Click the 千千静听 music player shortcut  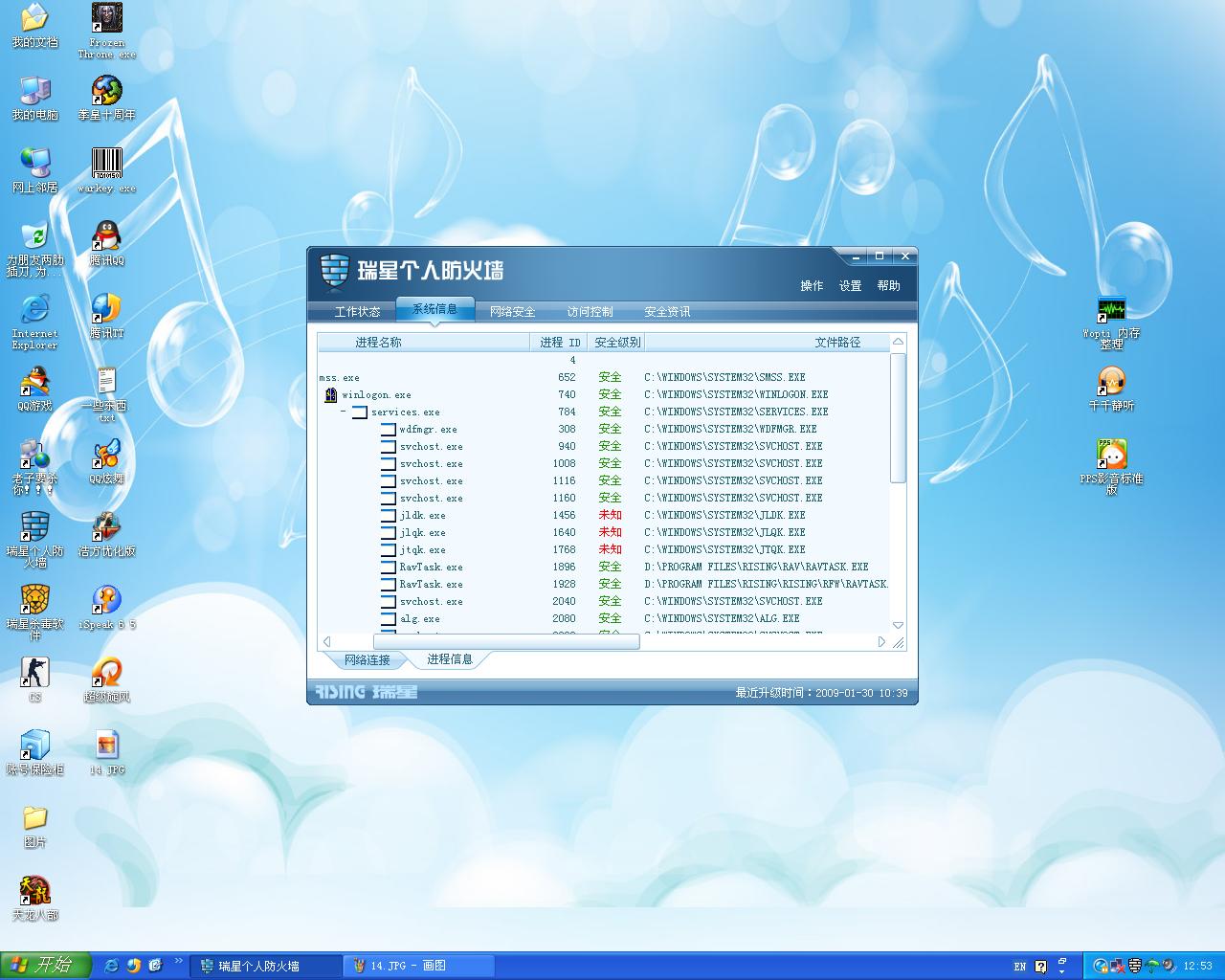coord(1111,390)
